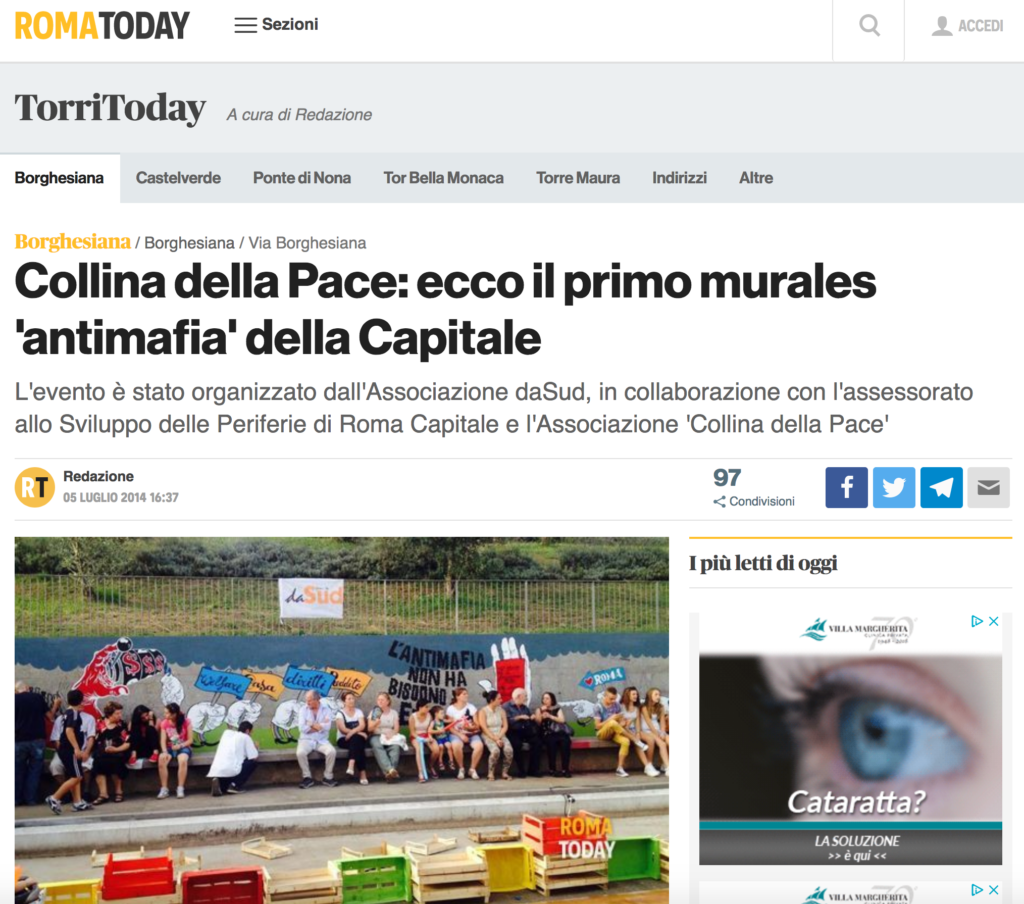Close the Villa Margherita ad
Screen dimensions: 1024x904
[993, 621]
